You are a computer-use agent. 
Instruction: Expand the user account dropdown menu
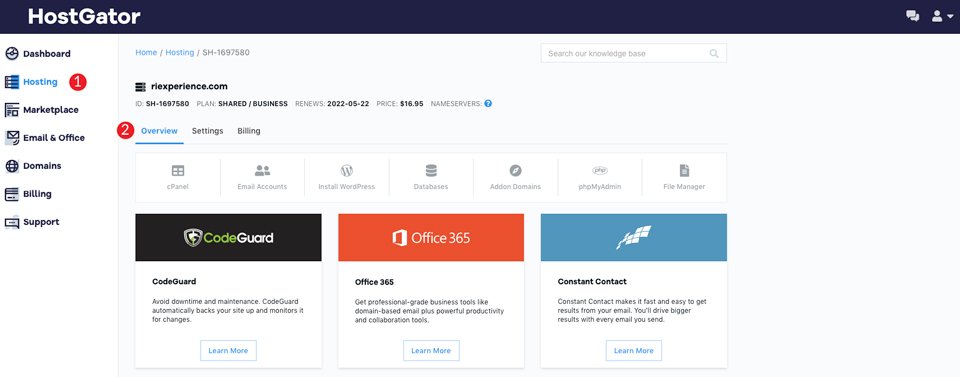tap(942, 17)
